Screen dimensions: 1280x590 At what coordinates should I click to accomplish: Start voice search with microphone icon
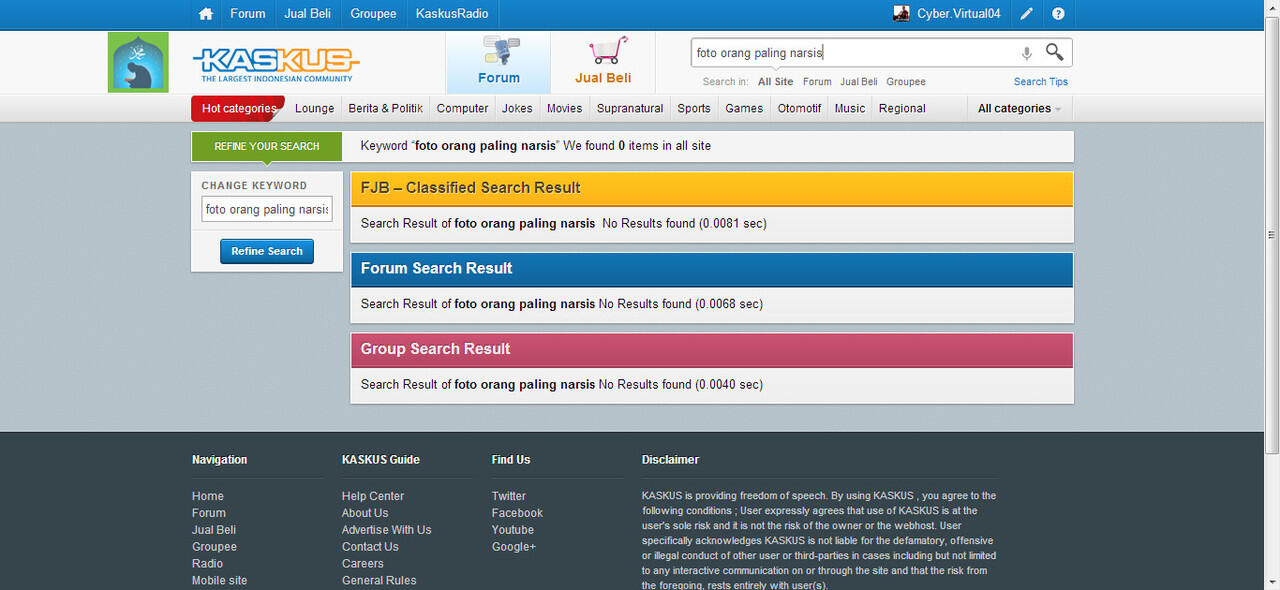[1026, 53]
